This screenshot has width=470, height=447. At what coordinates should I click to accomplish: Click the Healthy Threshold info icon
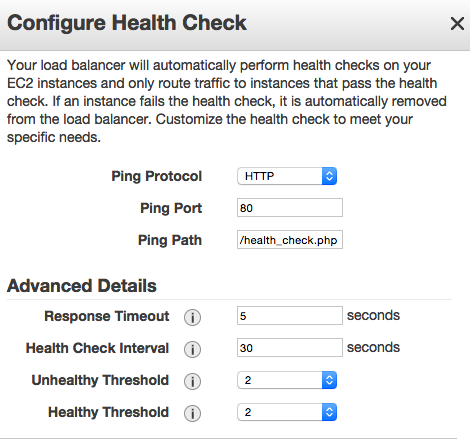192,413
